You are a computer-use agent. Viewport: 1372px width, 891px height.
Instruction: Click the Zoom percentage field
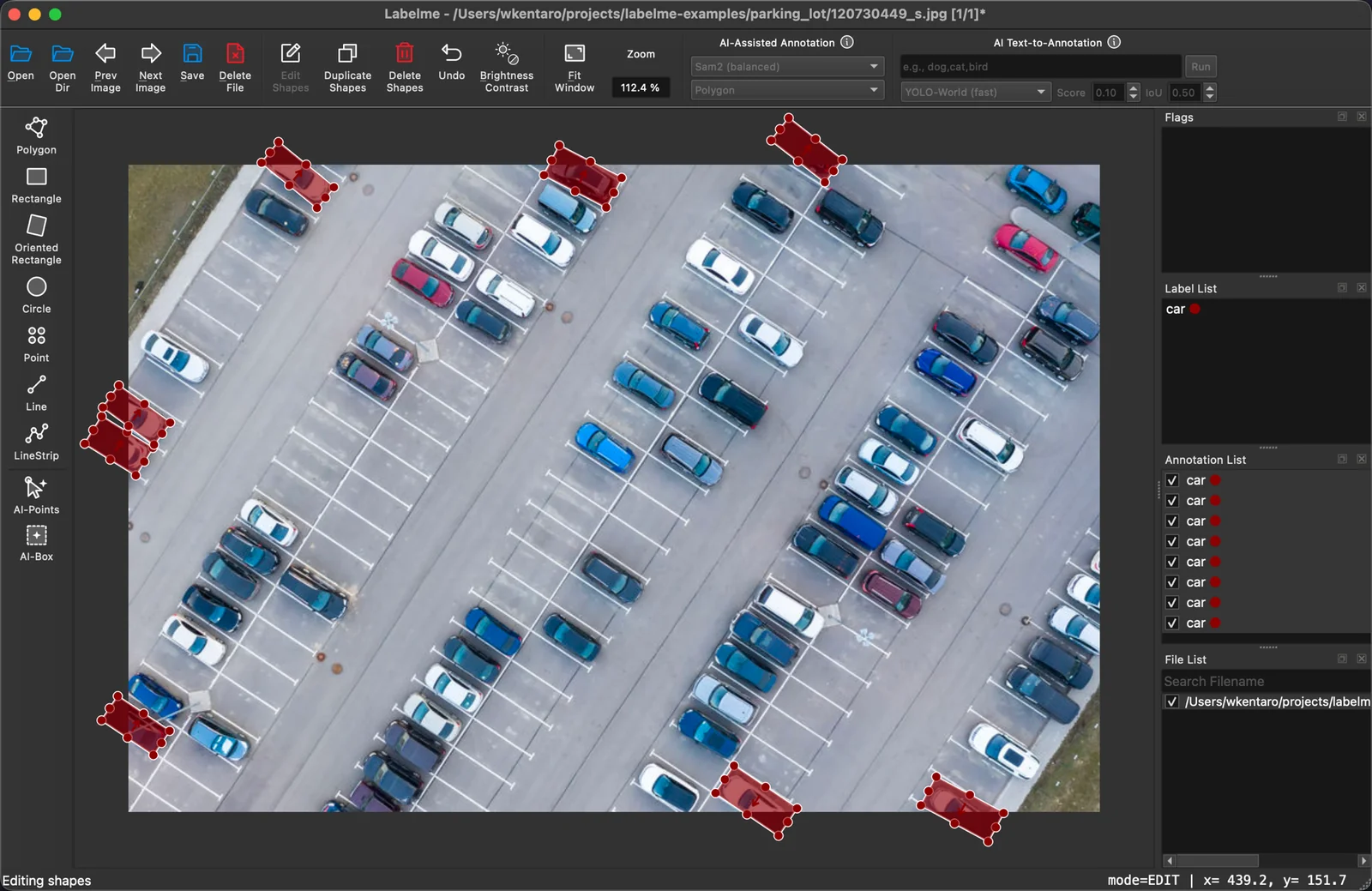641,87
